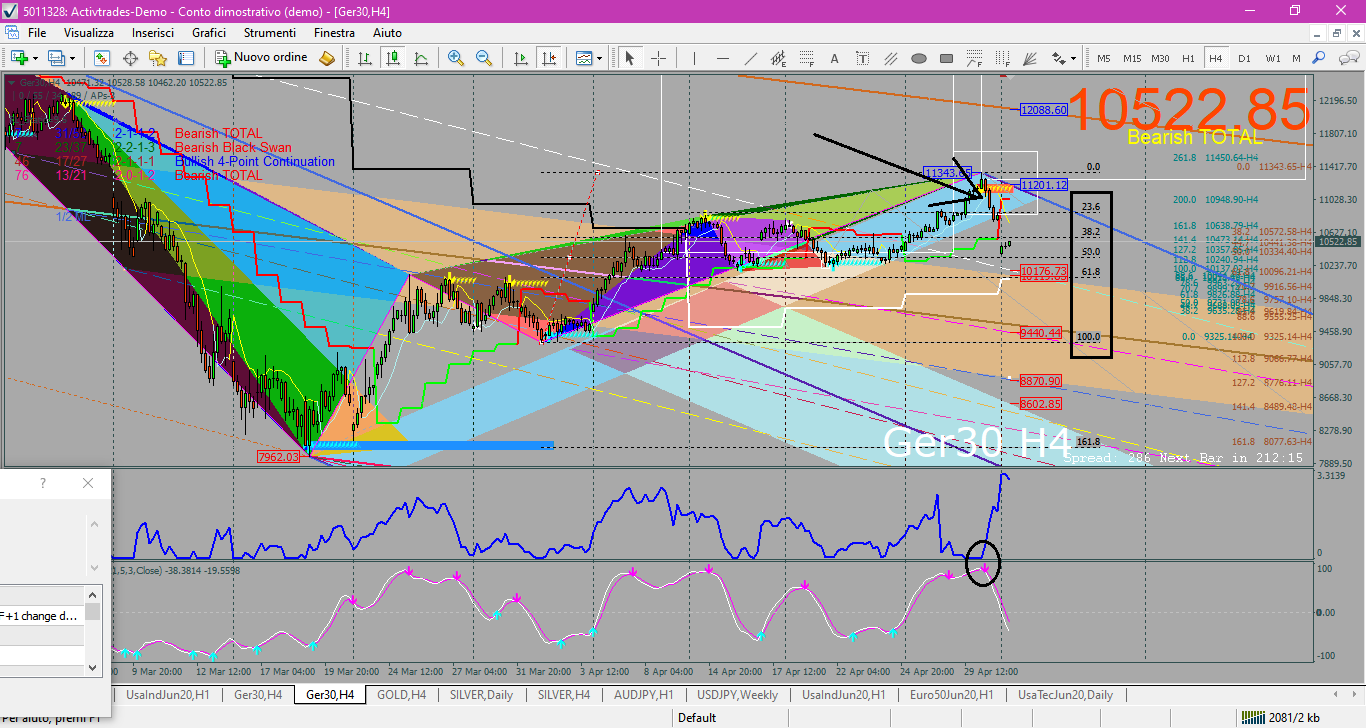Switch to line chart icon
This screenshot has height=728, width=1366.
[421, 58]
